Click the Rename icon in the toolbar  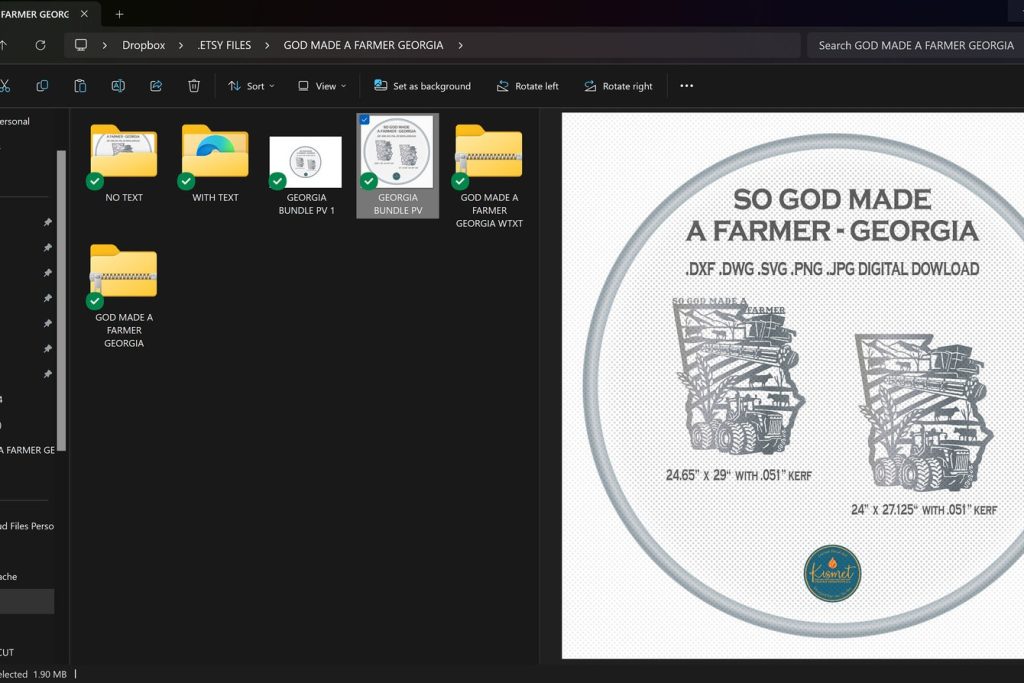[118, 86]
